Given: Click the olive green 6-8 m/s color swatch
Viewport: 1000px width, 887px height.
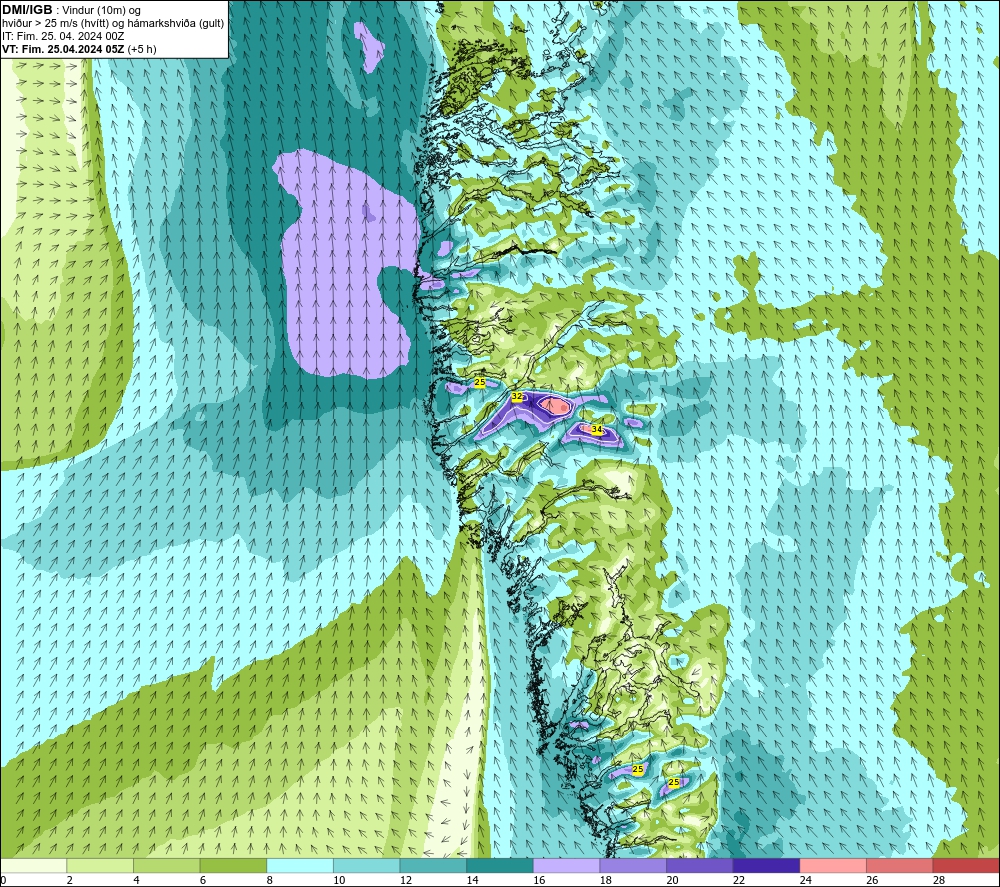Looking at the screenshot, I should [x=233, y=865].
